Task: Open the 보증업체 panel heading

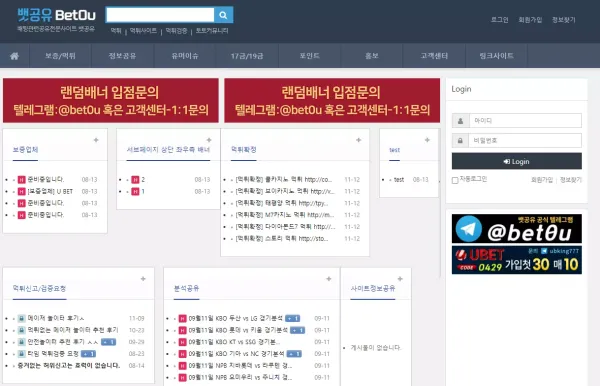Action: click(25, 150)
